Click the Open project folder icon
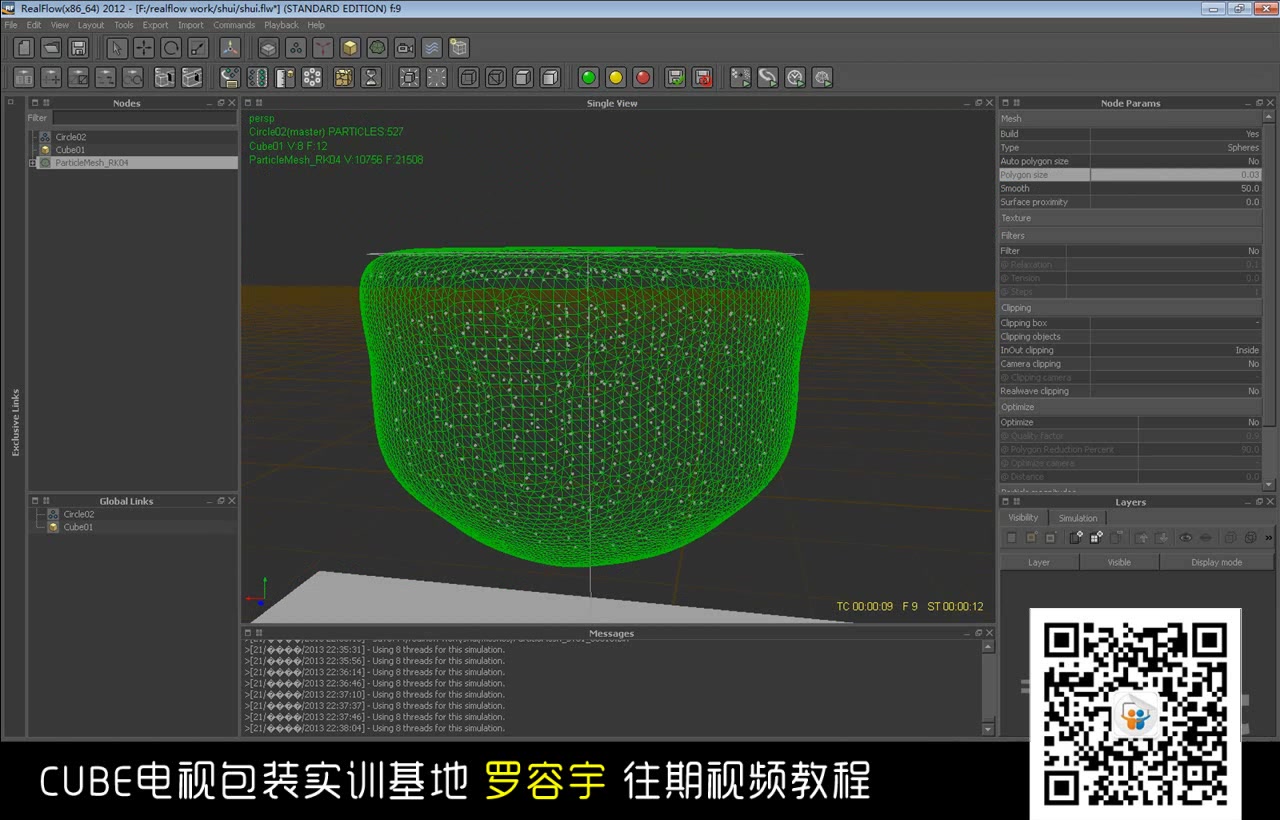 tap(51, 48)
